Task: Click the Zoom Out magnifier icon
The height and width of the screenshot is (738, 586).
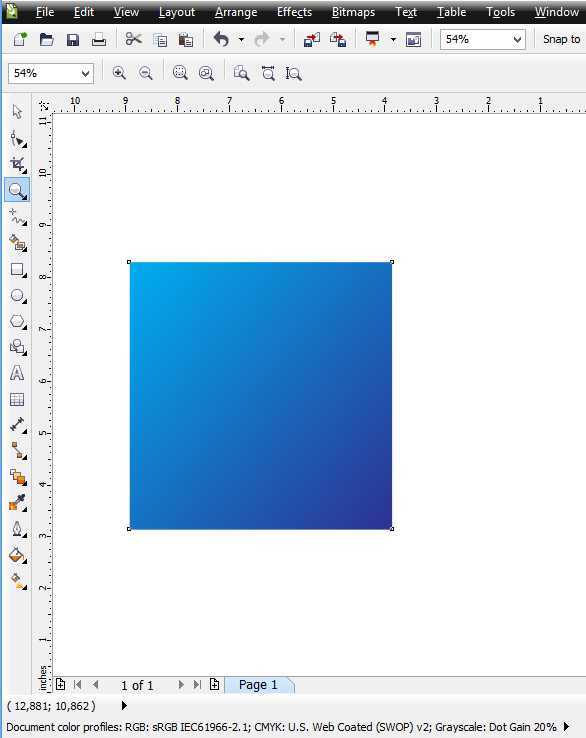Action: pyautogui.click(x=145, y=73)
